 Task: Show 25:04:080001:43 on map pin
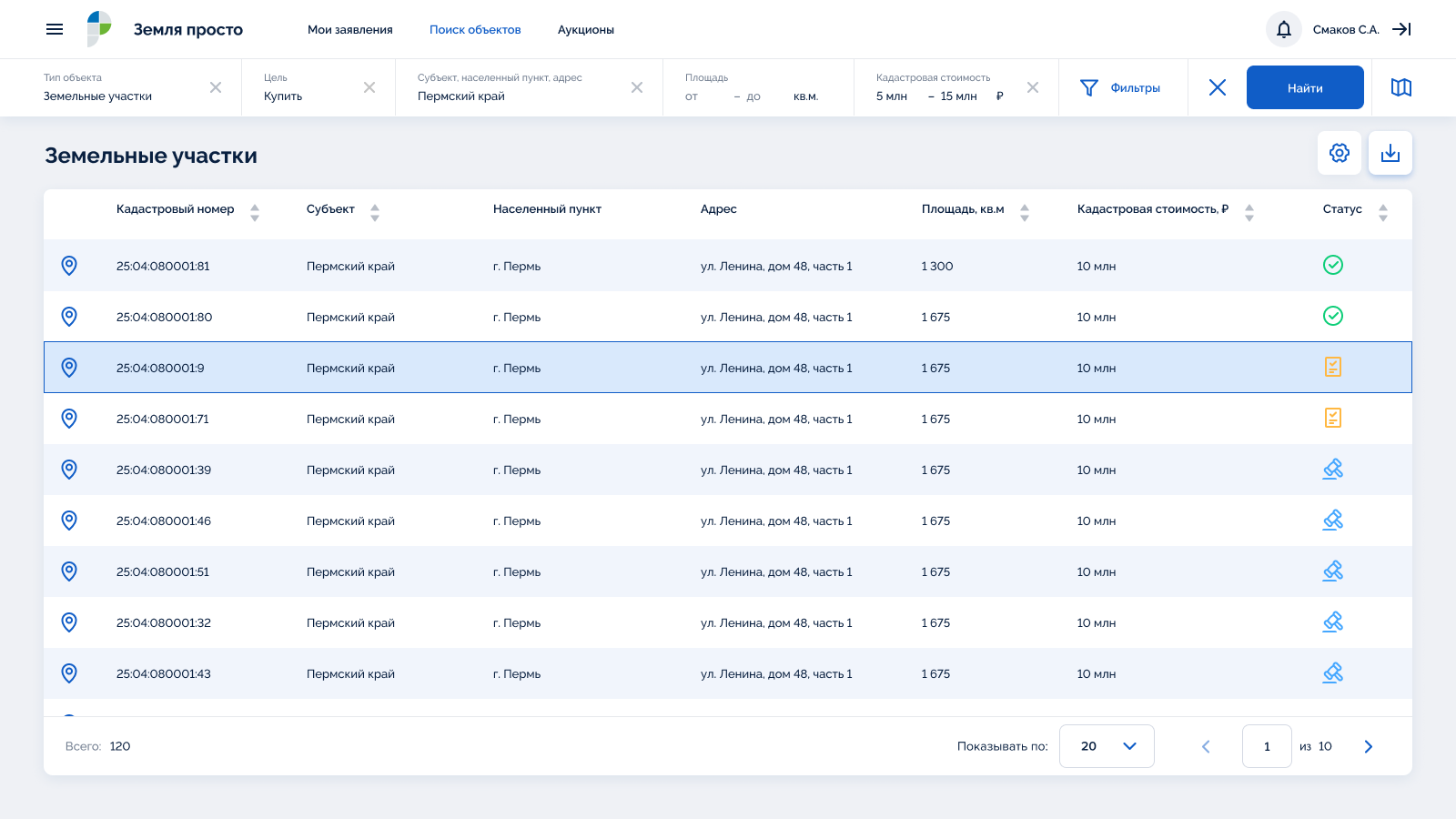pyautogui.click(x=69, y=673)
